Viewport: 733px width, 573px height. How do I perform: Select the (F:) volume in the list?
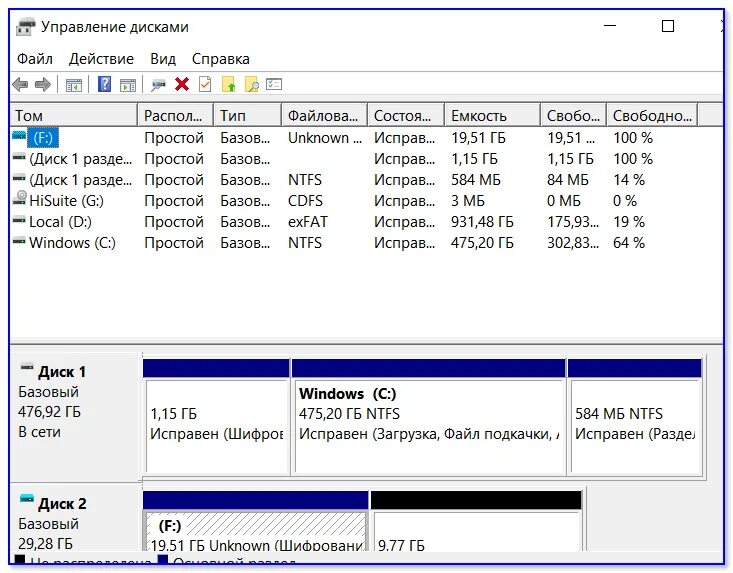click(43, 138)
